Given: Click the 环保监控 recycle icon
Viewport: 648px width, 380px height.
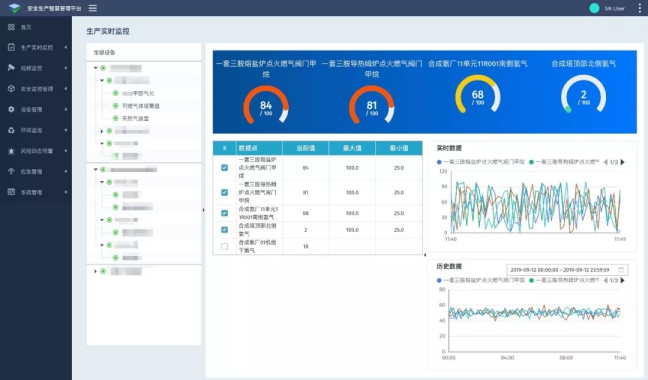Looking at the screenshot, I should point(11,130).
